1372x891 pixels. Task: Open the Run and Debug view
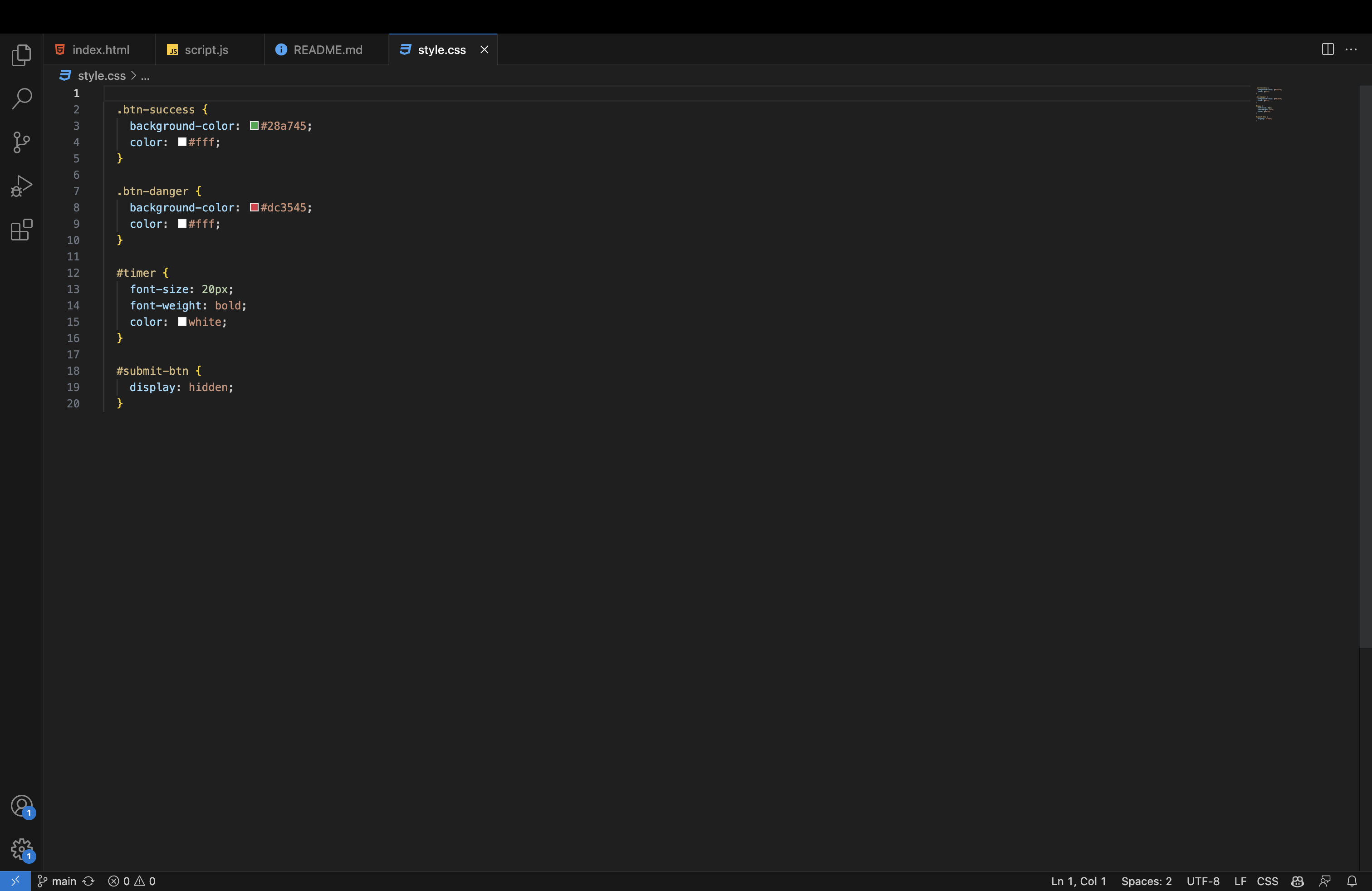pos(21,186)
